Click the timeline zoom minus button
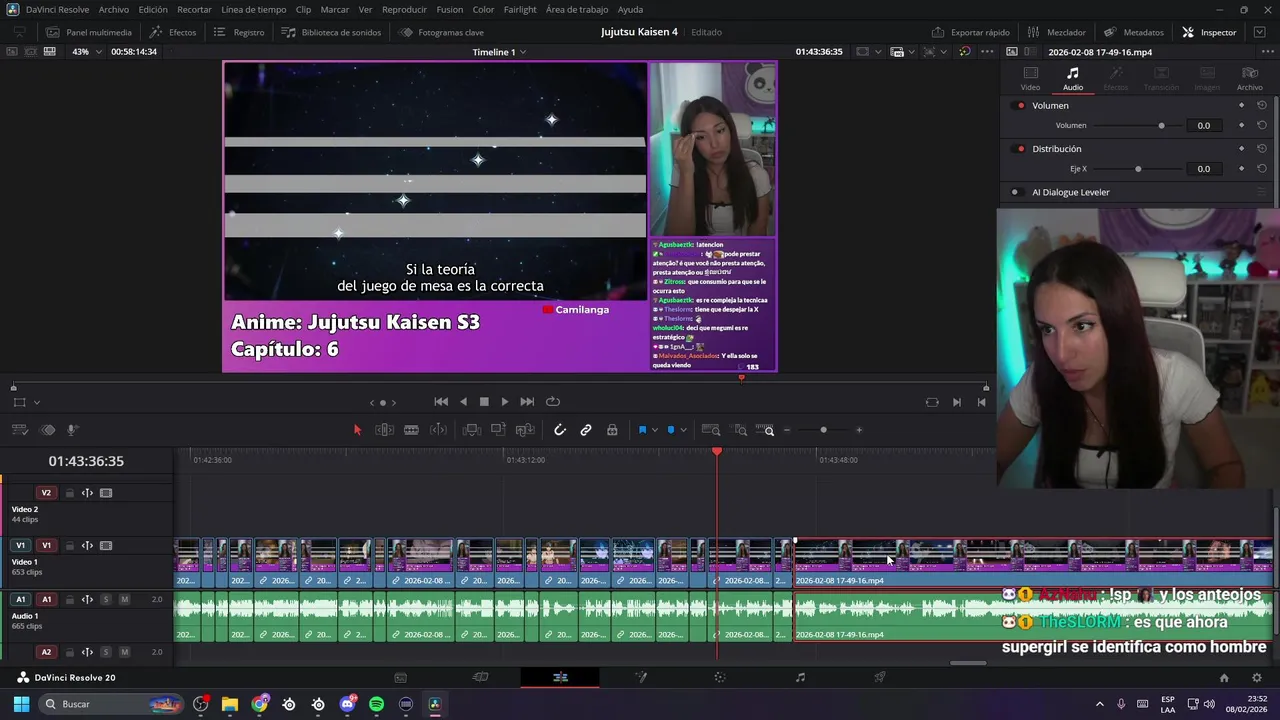Viewport: 1280px width, 720px height. [x=787, y=430]
